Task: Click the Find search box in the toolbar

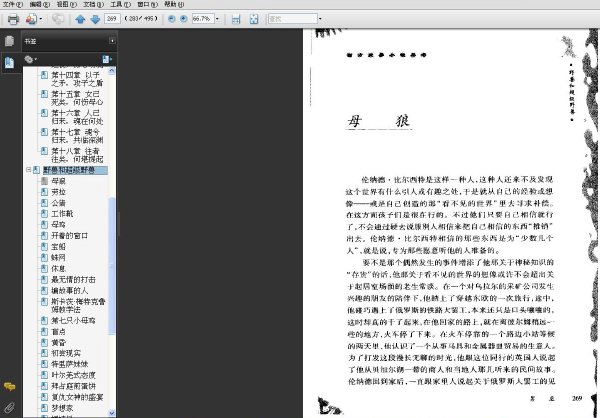Action: [x=293, y=18]
